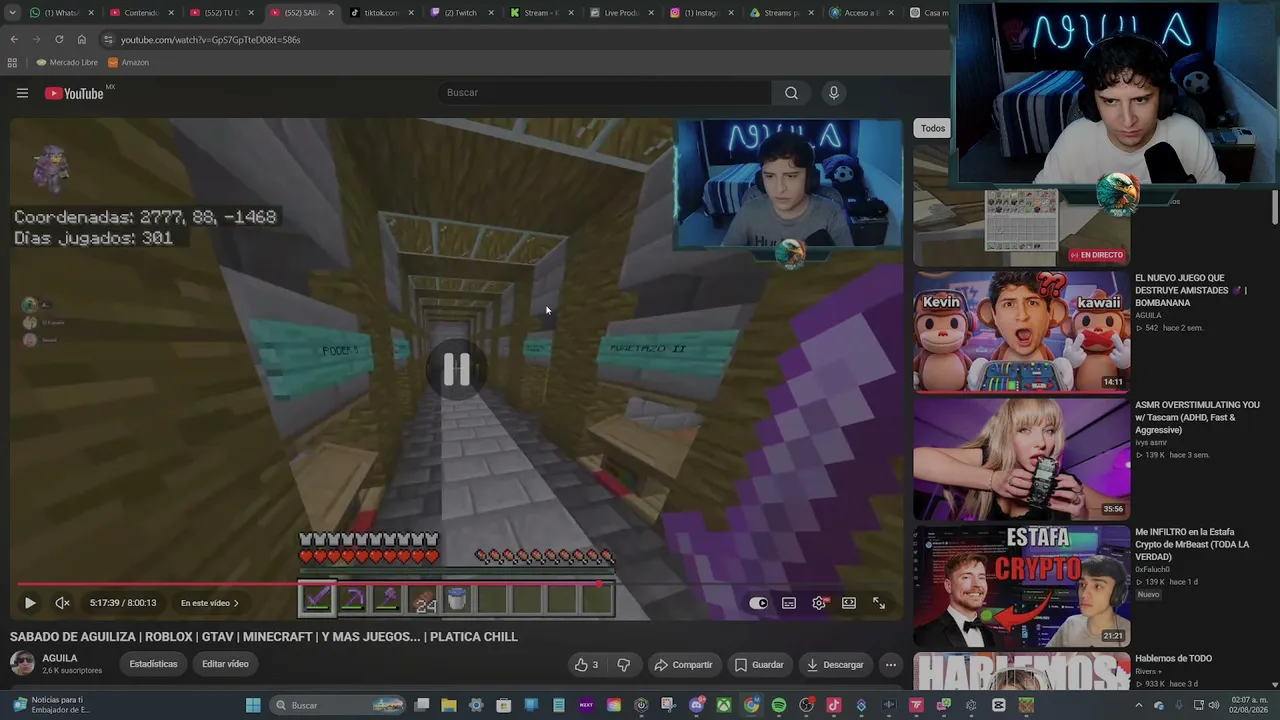This screenshot has width=1280, height=720.
Task: Switch to the Contenido tab
Action: tap(141, 13)
